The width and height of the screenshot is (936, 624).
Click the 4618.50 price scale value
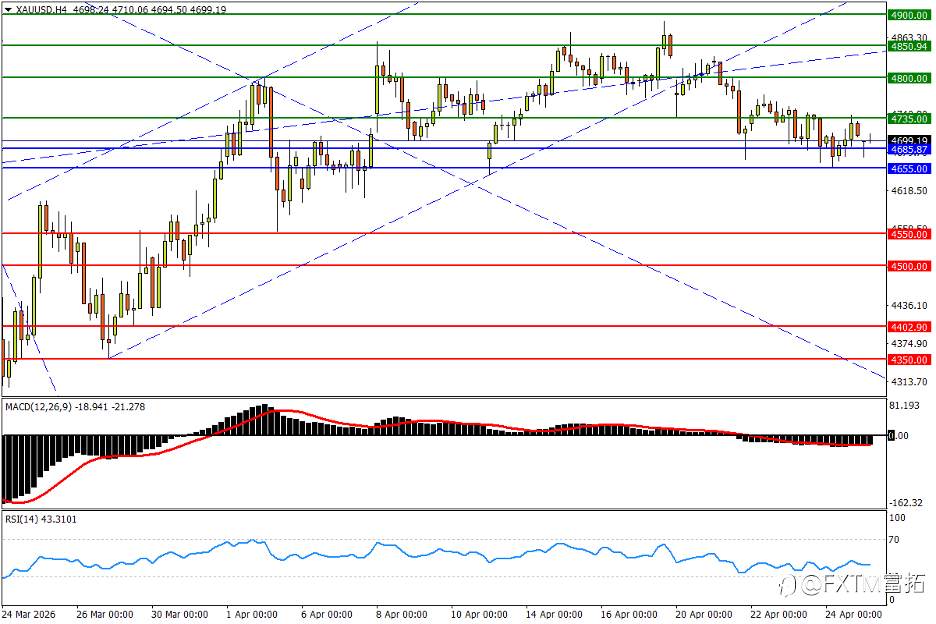click(909, 190)
